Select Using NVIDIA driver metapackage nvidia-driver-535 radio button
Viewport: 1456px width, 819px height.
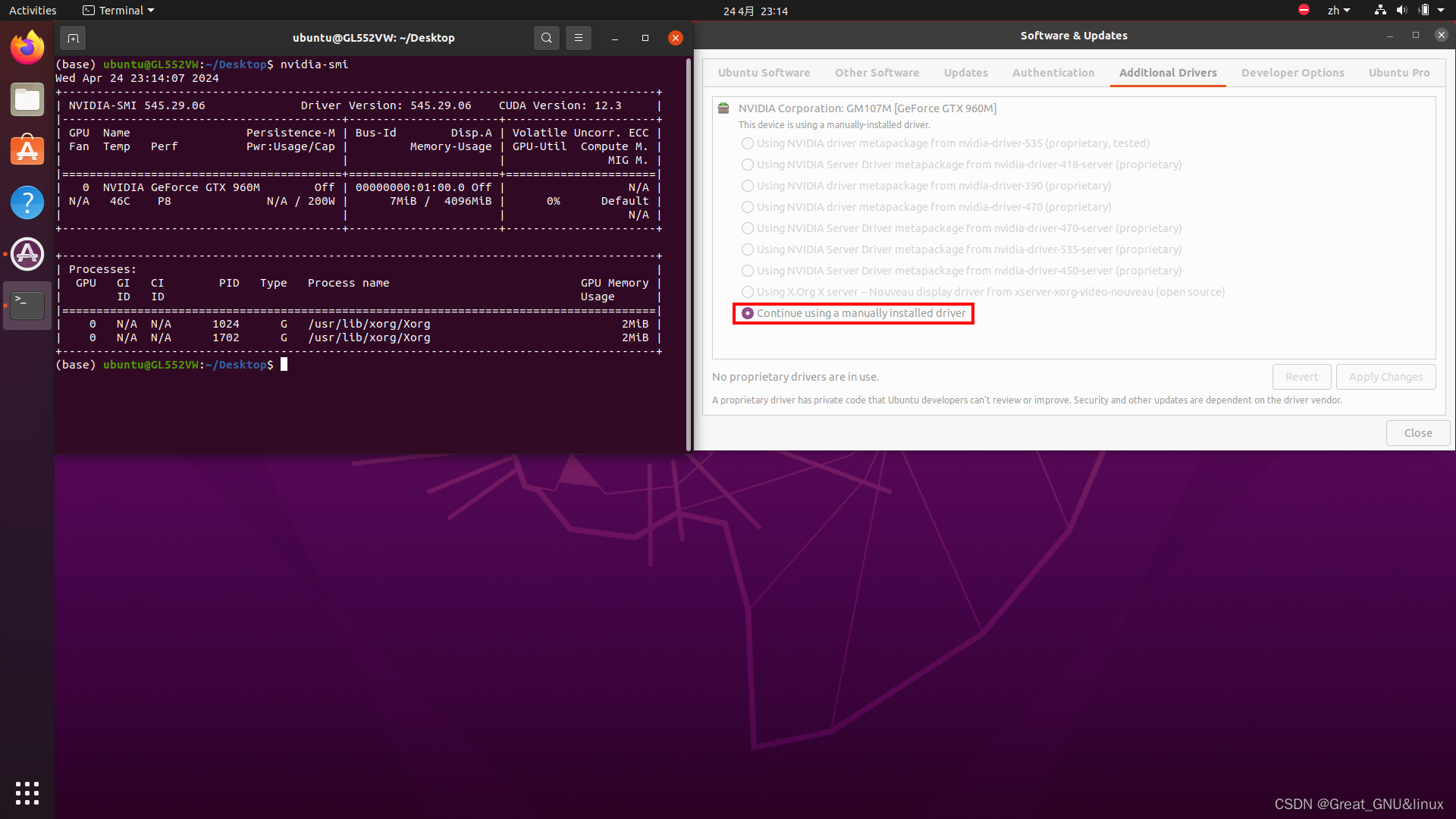coord(747,142)
